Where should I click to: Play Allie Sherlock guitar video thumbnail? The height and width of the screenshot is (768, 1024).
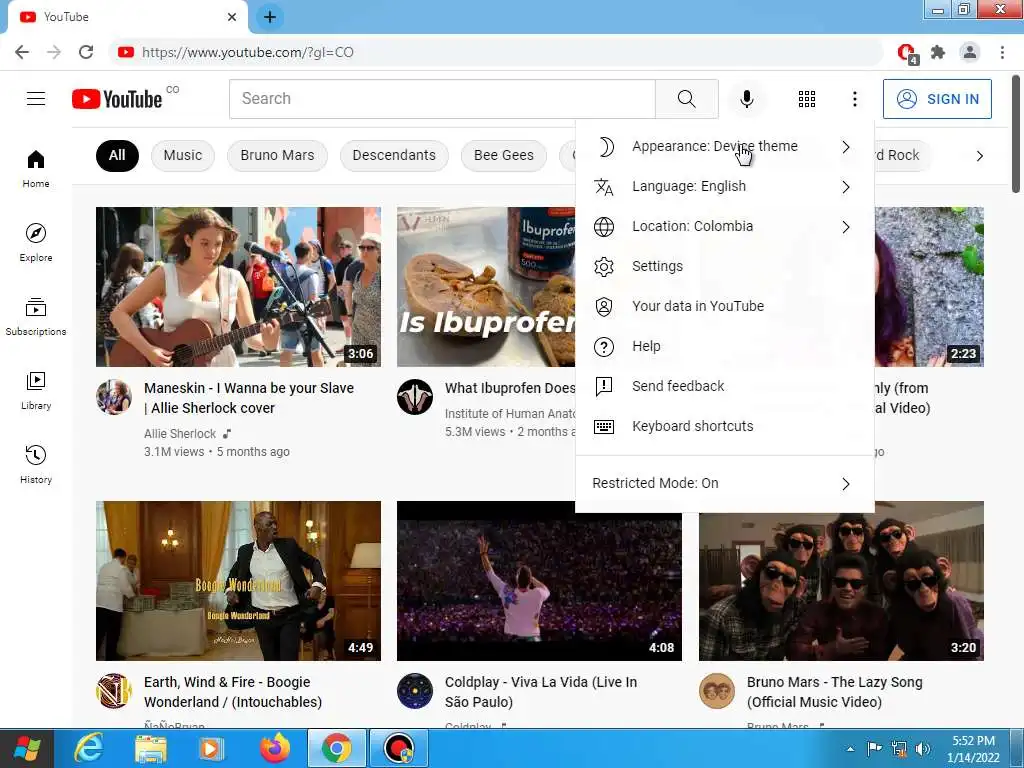238,287
